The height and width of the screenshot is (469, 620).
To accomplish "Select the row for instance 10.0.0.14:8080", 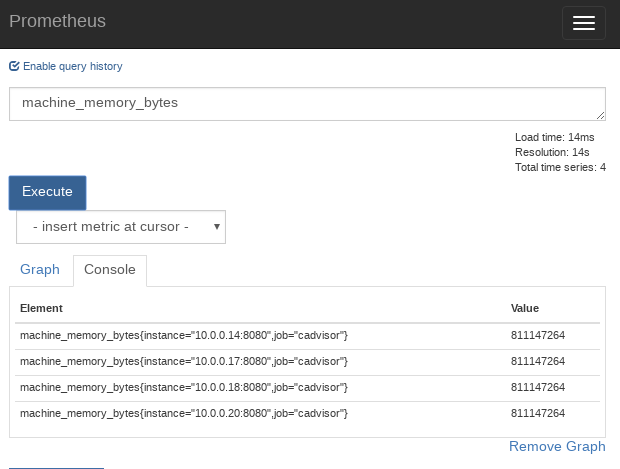I will pos(307,336).
